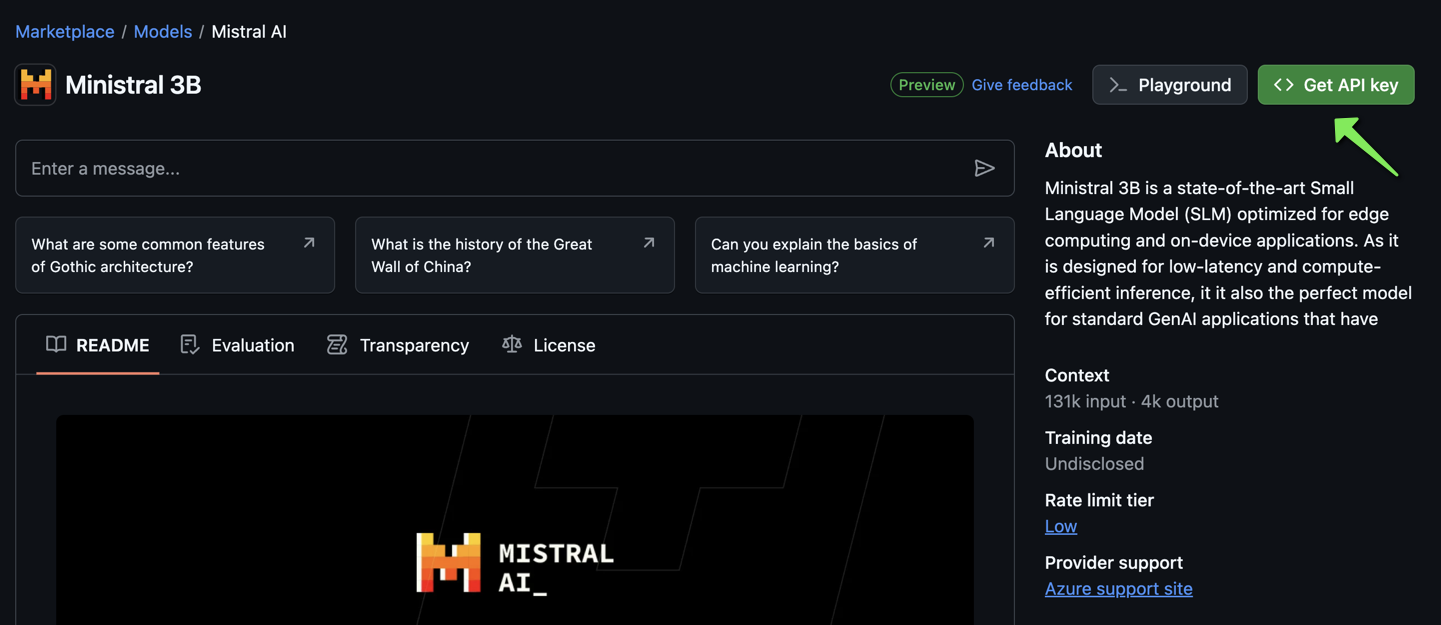This screenshot has width=1441, height=625.
Task: Open the Low rate limit tier link
Action: tap(1060, 526)
